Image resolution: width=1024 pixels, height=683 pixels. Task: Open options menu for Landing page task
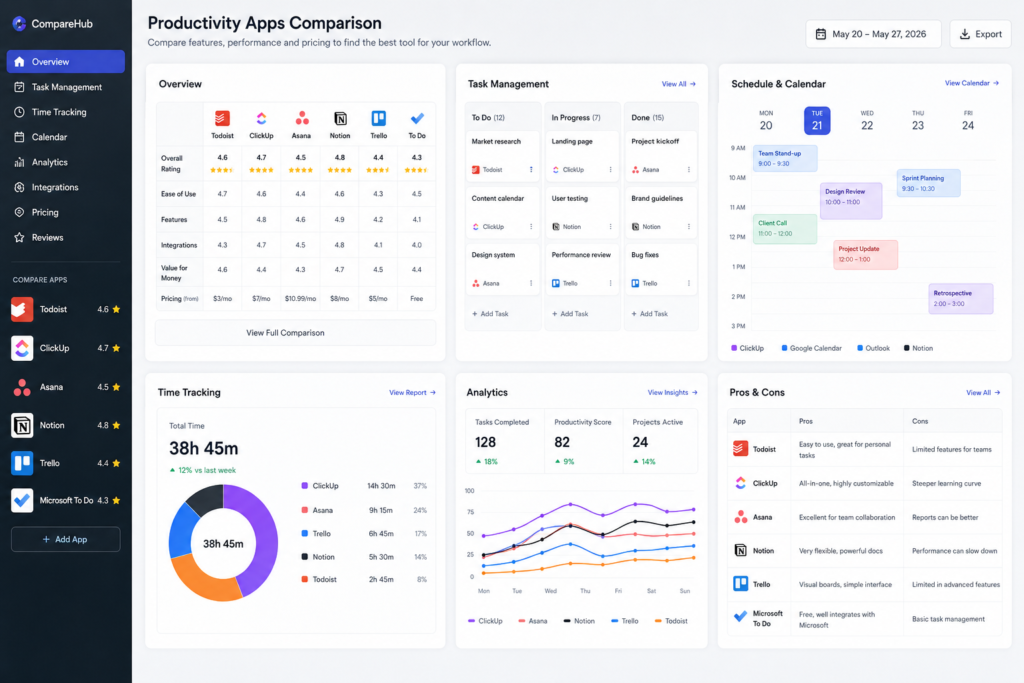tap(611, 170)
